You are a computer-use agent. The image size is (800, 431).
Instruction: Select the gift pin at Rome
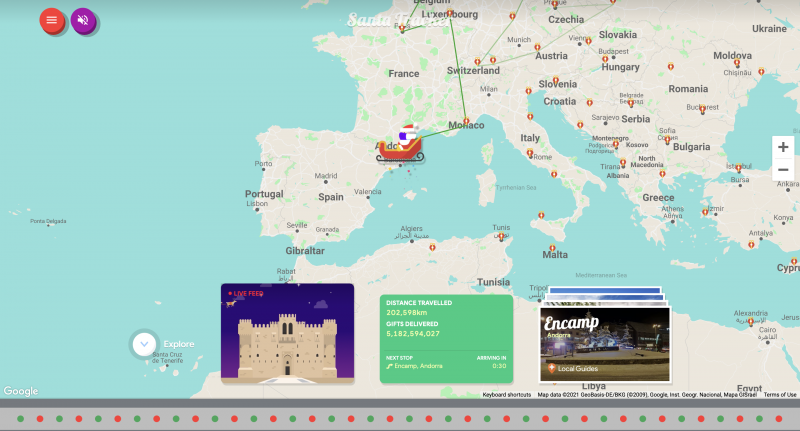[x=530, y=153]
